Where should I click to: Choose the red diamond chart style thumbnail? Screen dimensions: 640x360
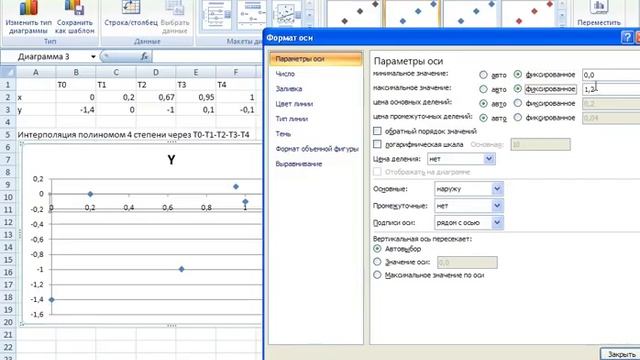529,14
